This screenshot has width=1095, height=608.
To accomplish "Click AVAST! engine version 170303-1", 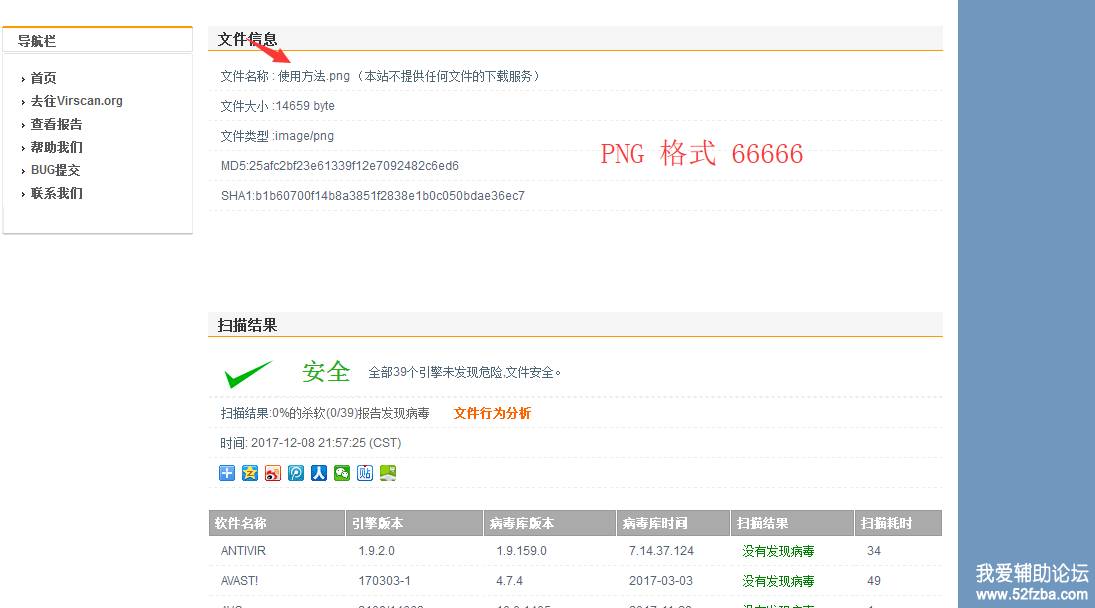I will click(385, 581).
